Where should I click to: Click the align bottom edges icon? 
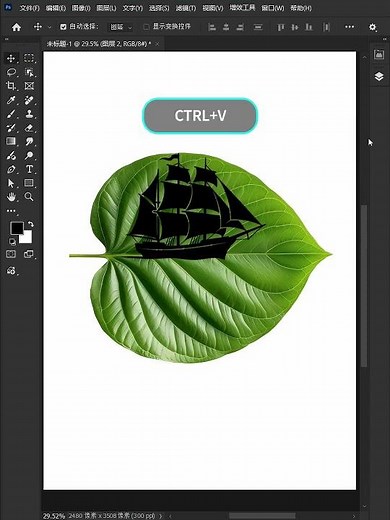click(309, 27)
